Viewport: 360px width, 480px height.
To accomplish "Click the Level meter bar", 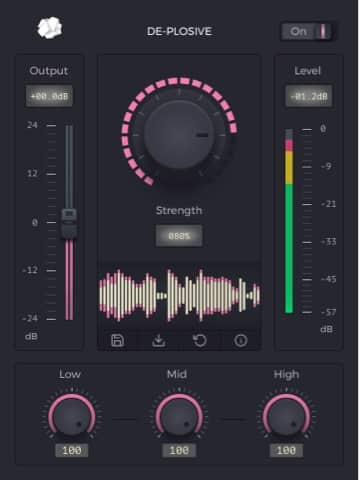I will point(289,221).
